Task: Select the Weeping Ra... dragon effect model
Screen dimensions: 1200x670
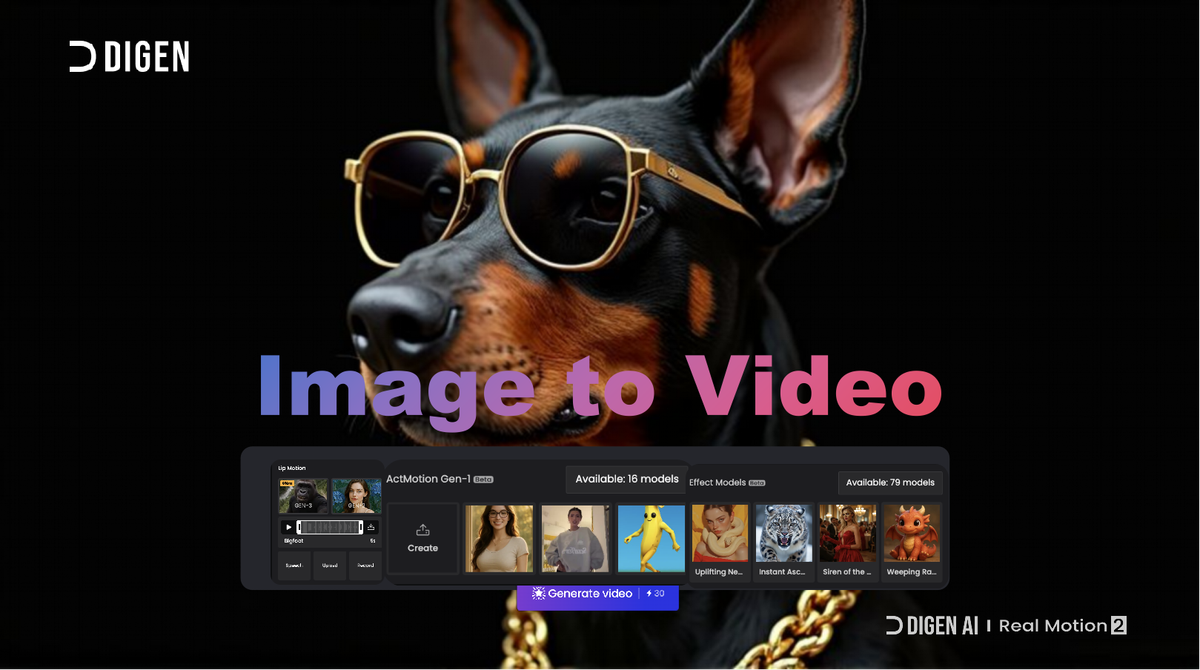Action: (x=911, y=541)
